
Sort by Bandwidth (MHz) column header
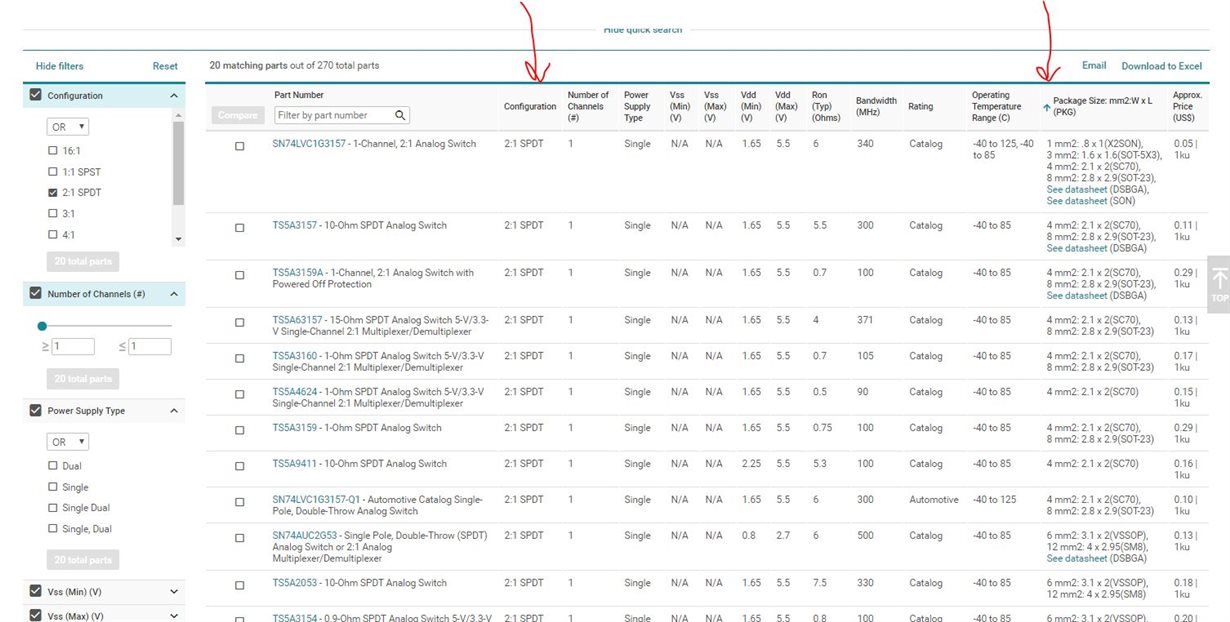pos(876,106)
